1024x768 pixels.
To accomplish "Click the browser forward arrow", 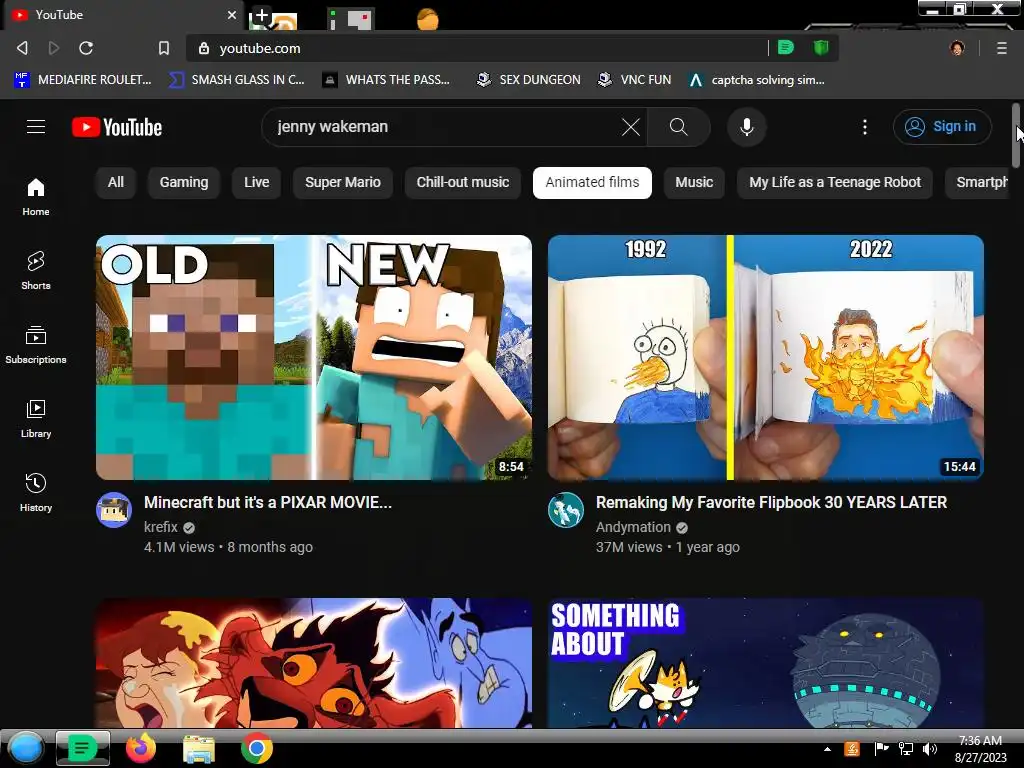I will pos(54,48).
